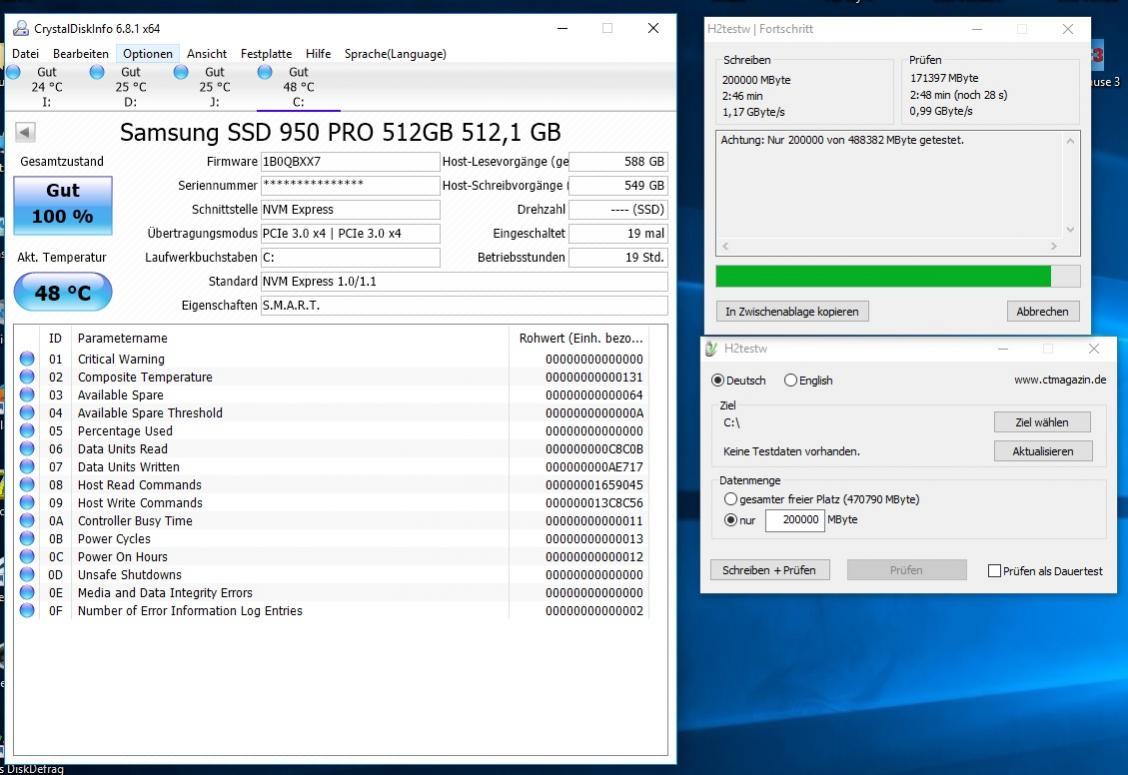Open the Festplatte menu
The height and width of the screenshot is (775, 1128).
pyautogui.click(x=266, y=54)
